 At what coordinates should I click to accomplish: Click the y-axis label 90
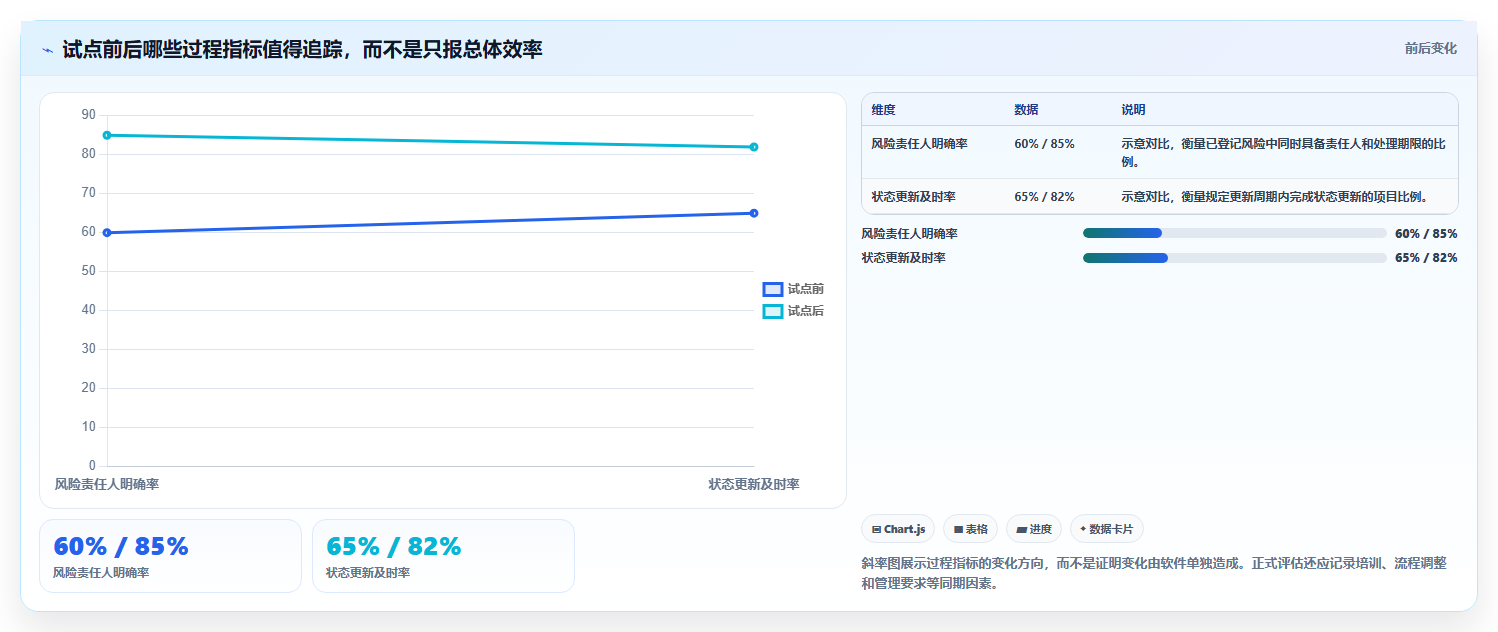[x=89, y=115]
